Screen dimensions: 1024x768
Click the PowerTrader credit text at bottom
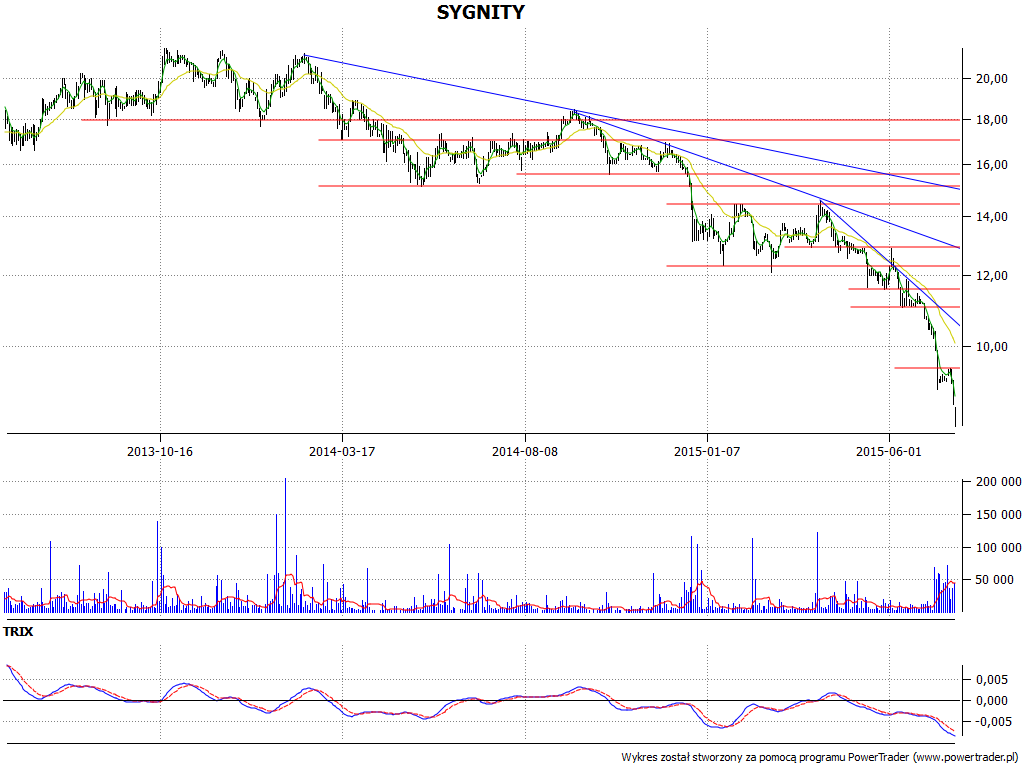point(822,757)
